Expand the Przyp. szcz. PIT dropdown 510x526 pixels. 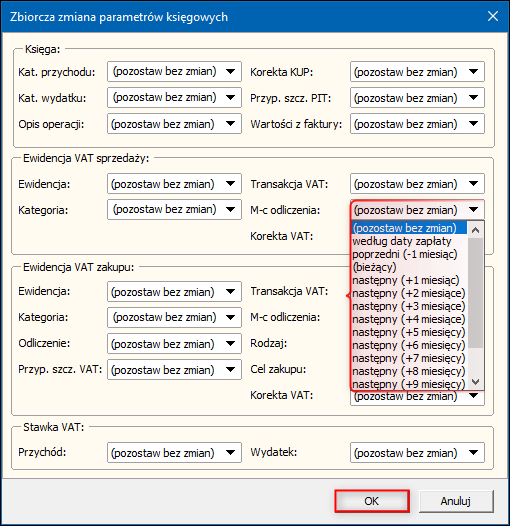tap(417, 98)
